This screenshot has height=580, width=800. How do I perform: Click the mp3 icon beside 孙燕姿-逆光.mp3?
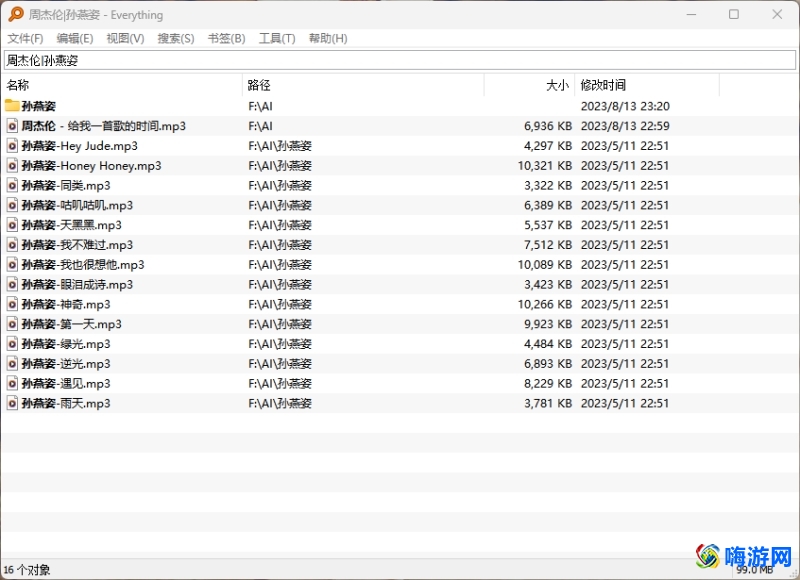12,364
